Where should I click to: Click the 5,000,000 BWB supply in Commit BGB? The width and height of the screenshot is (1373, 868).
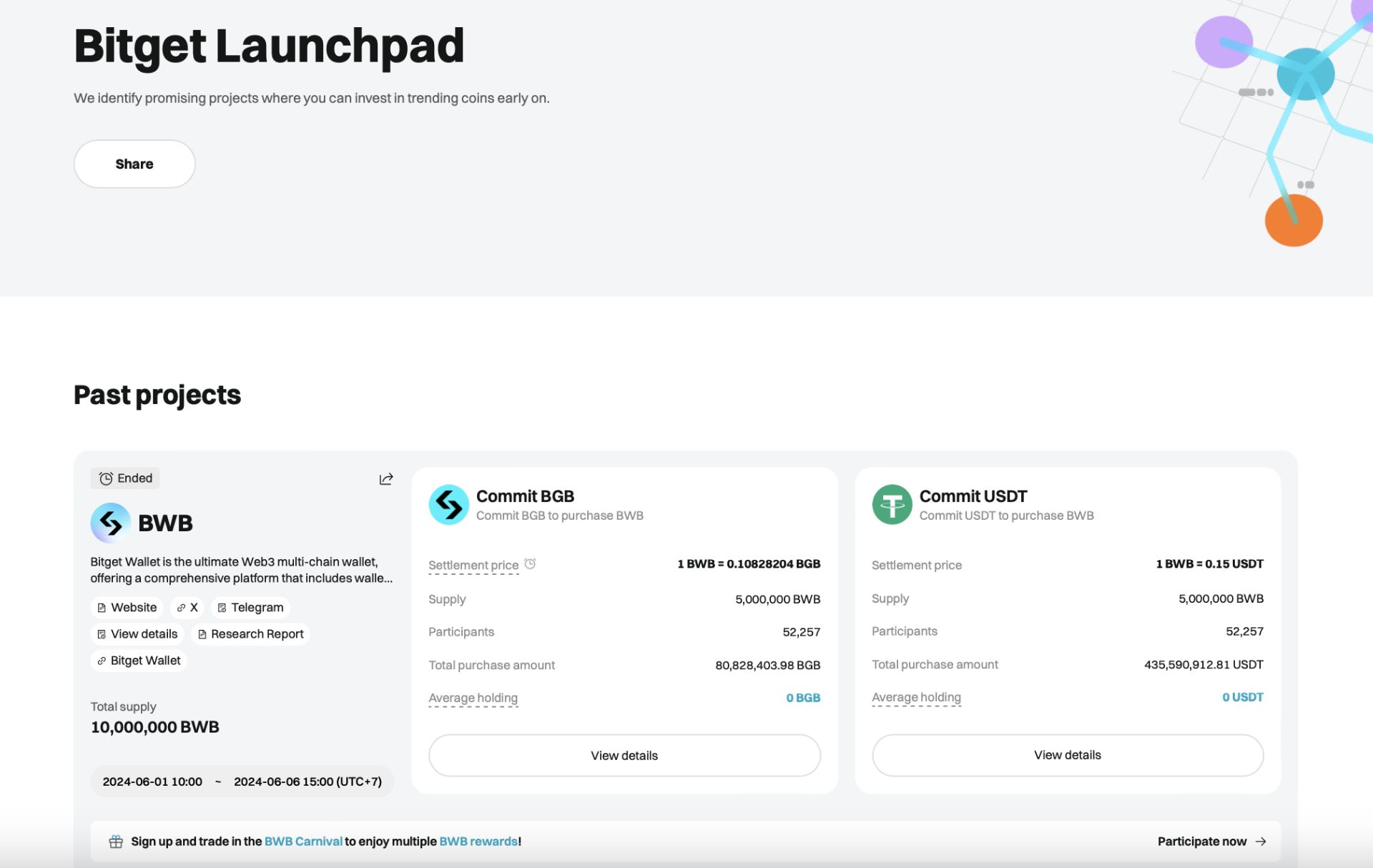(777, 599)
